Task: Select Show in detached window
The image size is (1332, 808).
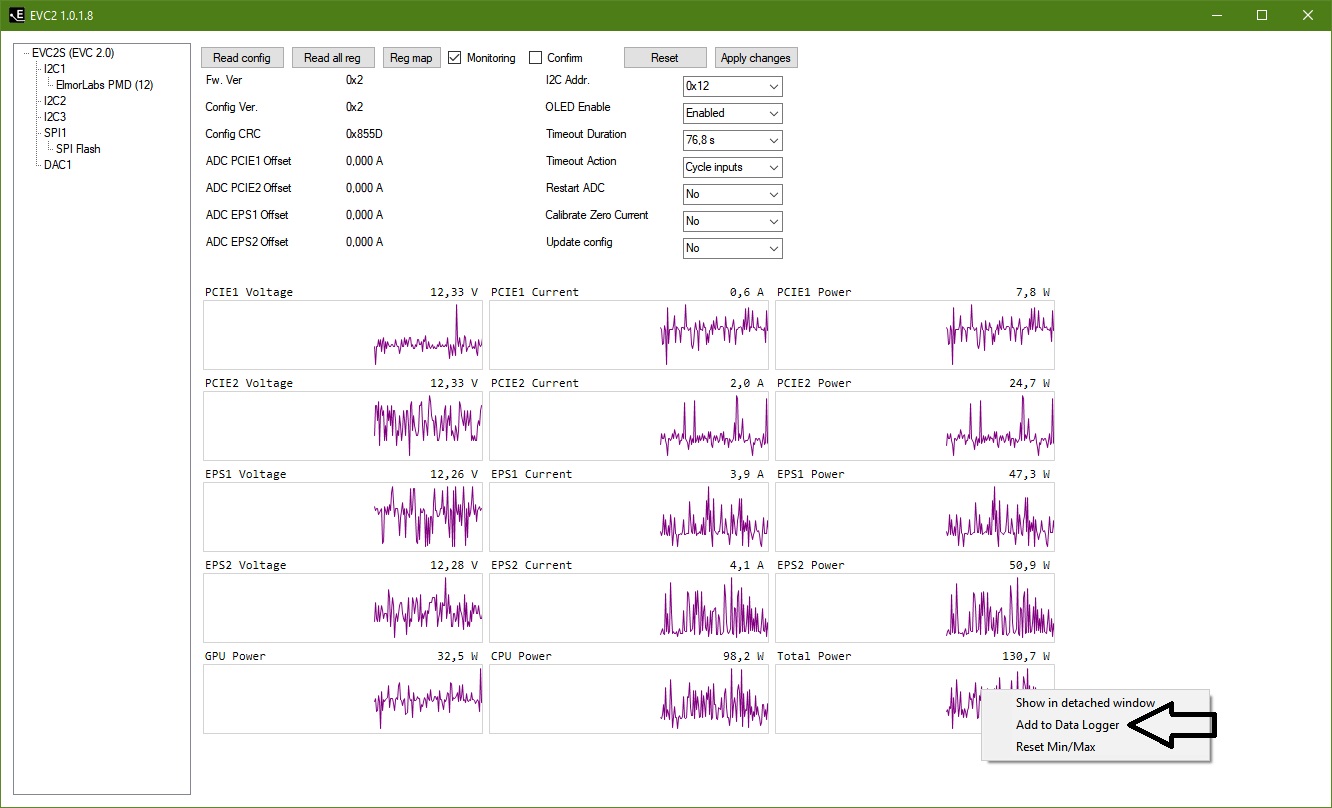Action: pos(1085,703)
